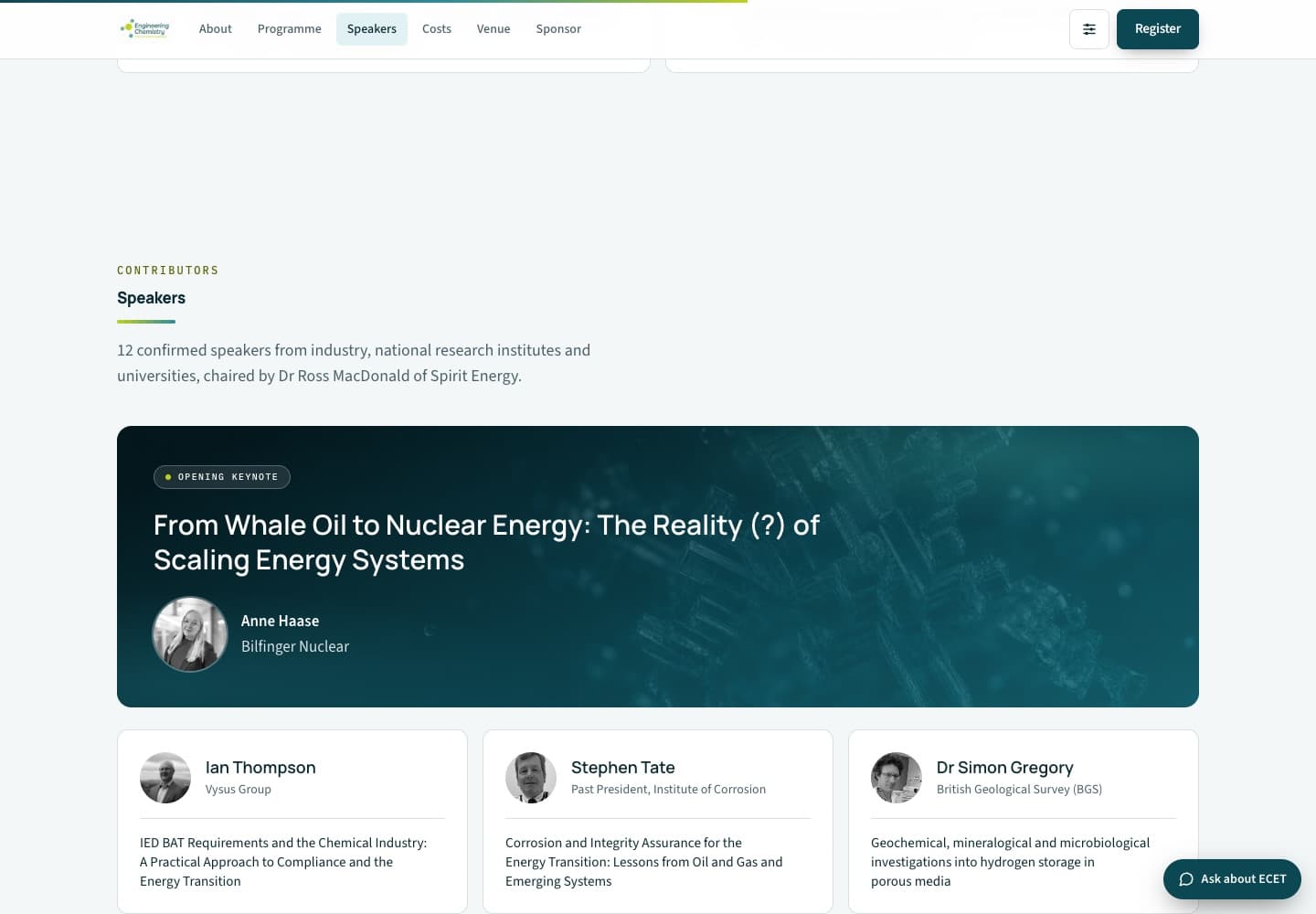Click the speaker name 'Stephen Tate'
The image size is (1316, 914).
(x=623, y=768)
